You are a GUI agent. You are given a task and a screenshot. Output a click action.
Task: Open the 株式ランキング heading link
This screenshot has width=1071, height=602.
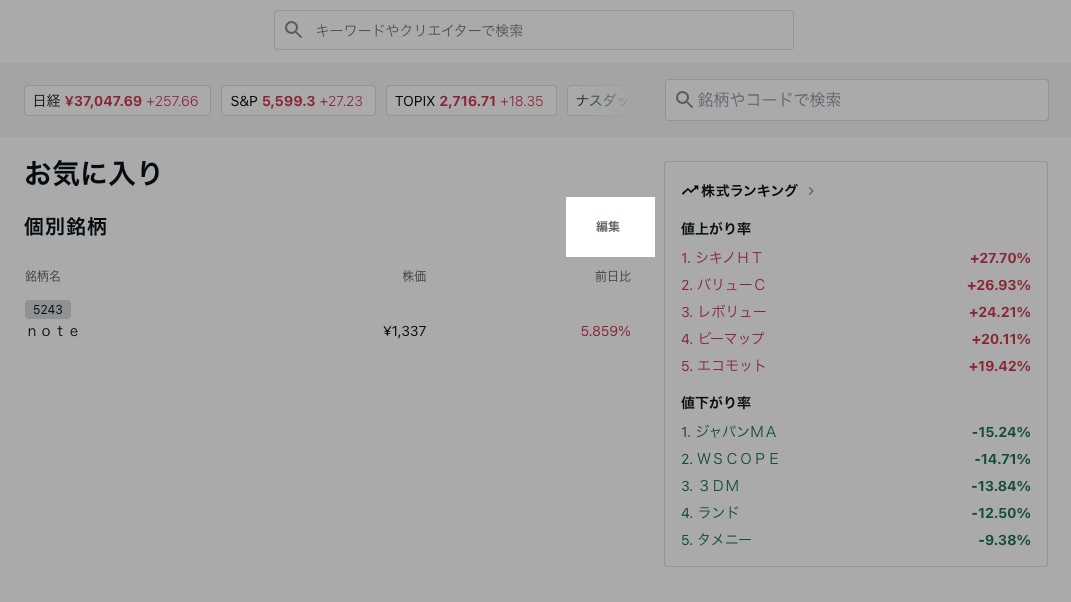749,191
